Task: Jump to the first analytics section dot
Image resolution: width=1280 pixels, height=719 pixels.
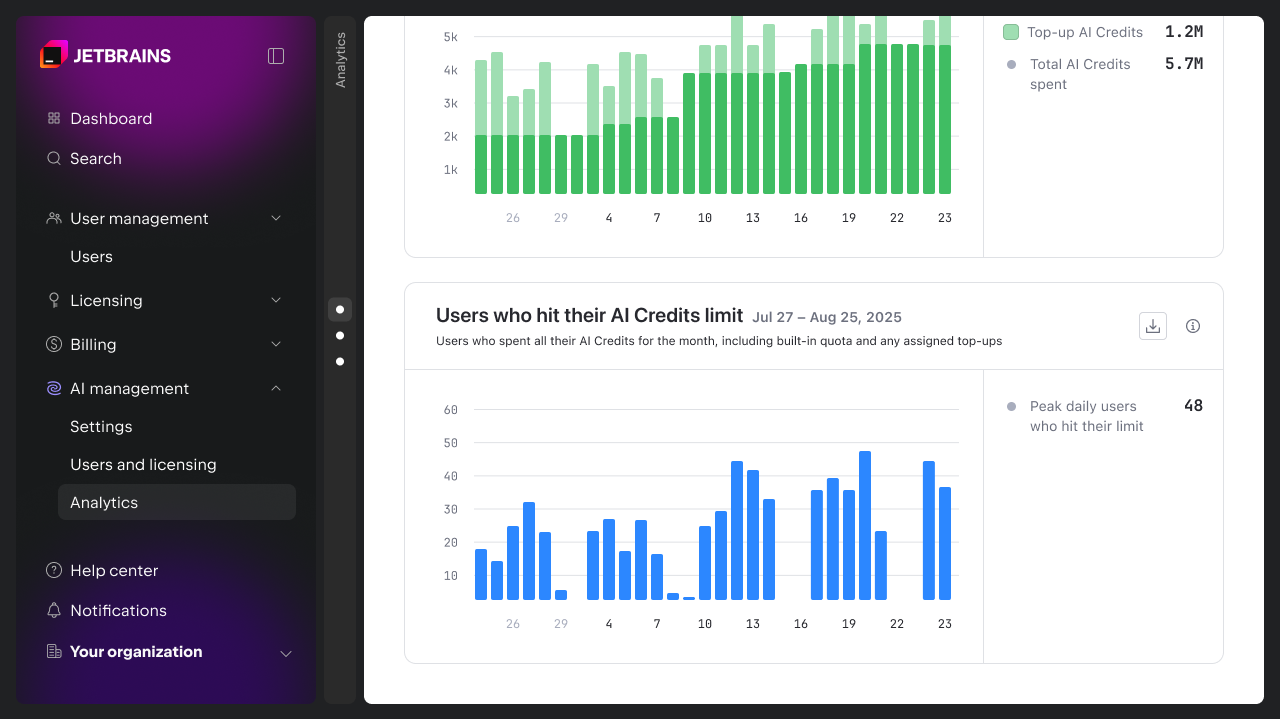Action: (x=340, y=309)
